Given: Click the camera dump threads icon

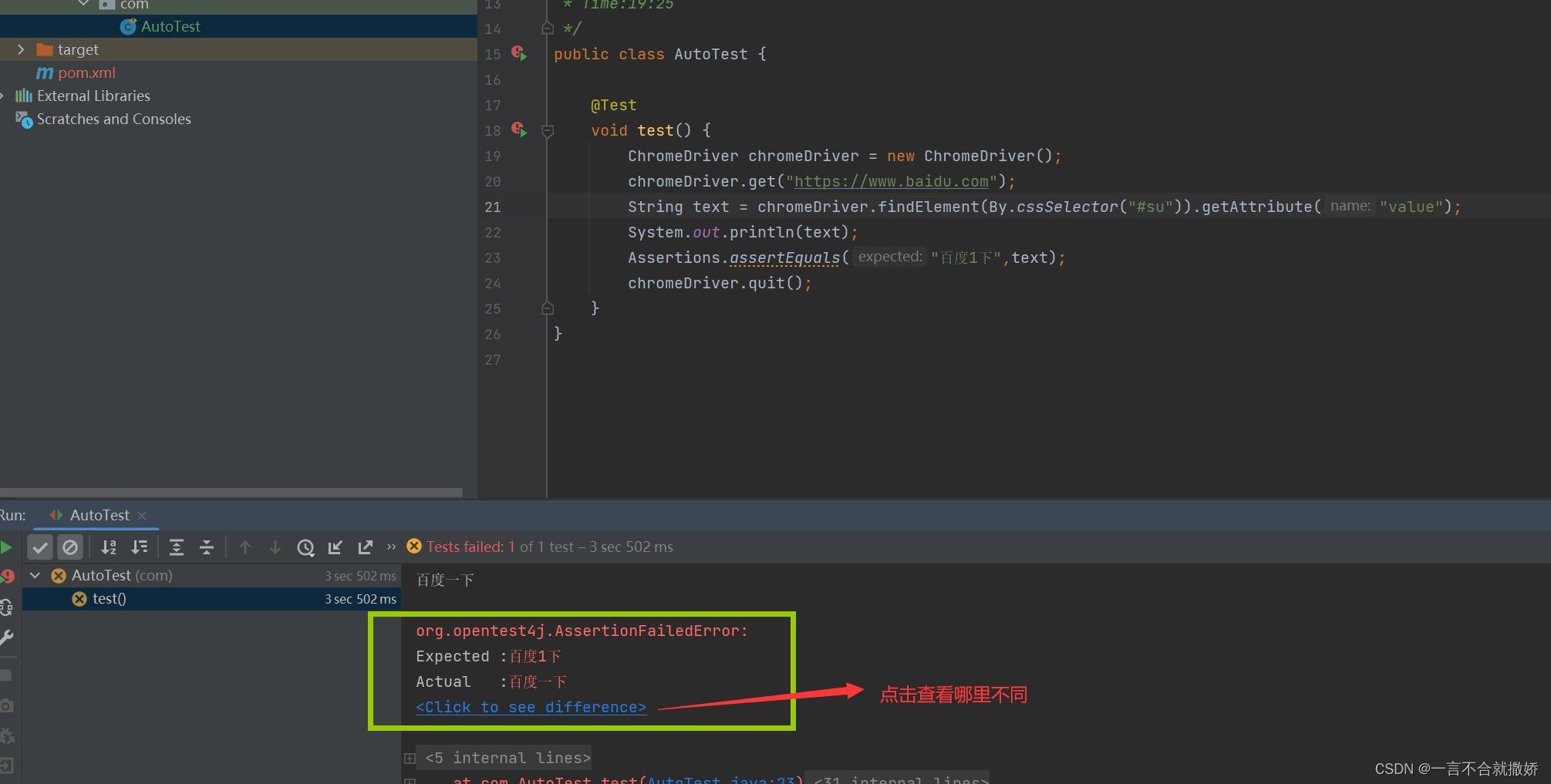Looking at the screenshot, I should tap(6, 705).
